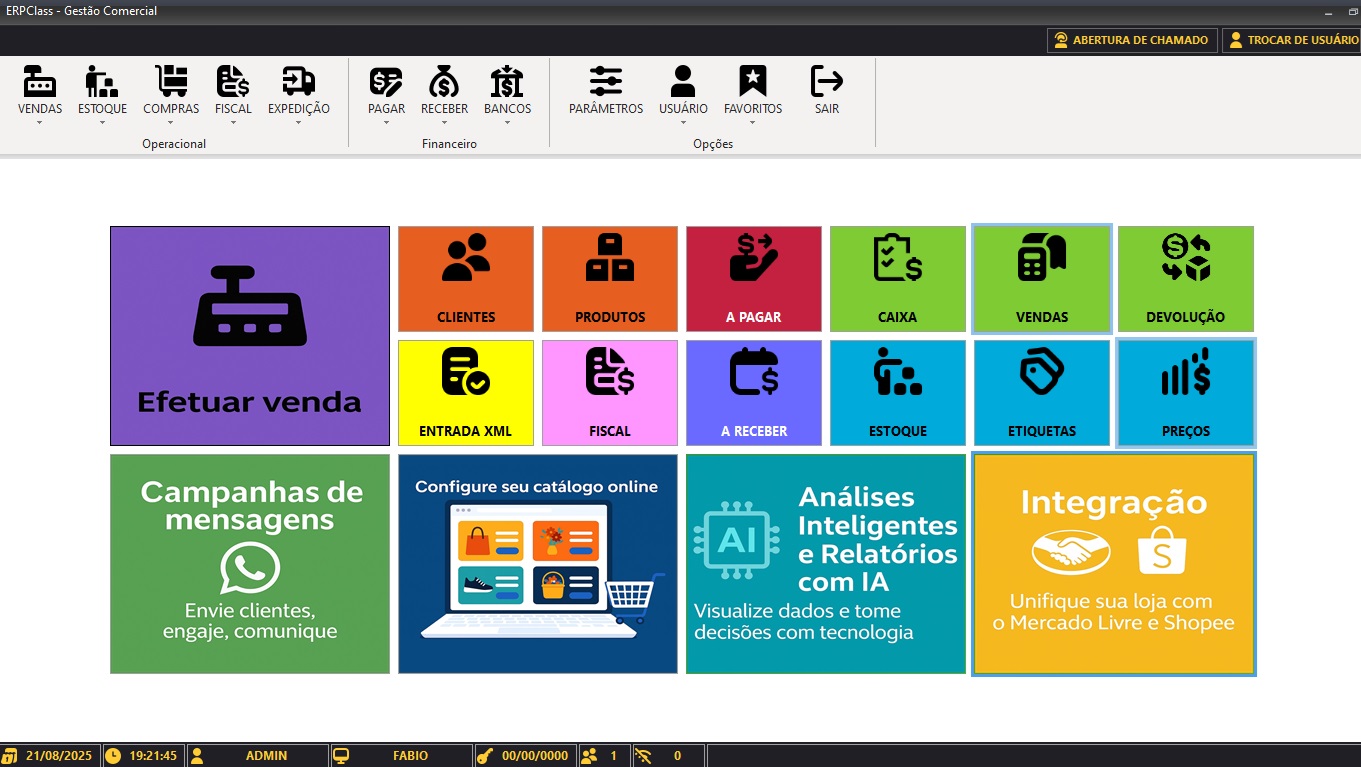Expand the Compras dropdown arrow
1361x767 pixels.
[x=171, y=123]
